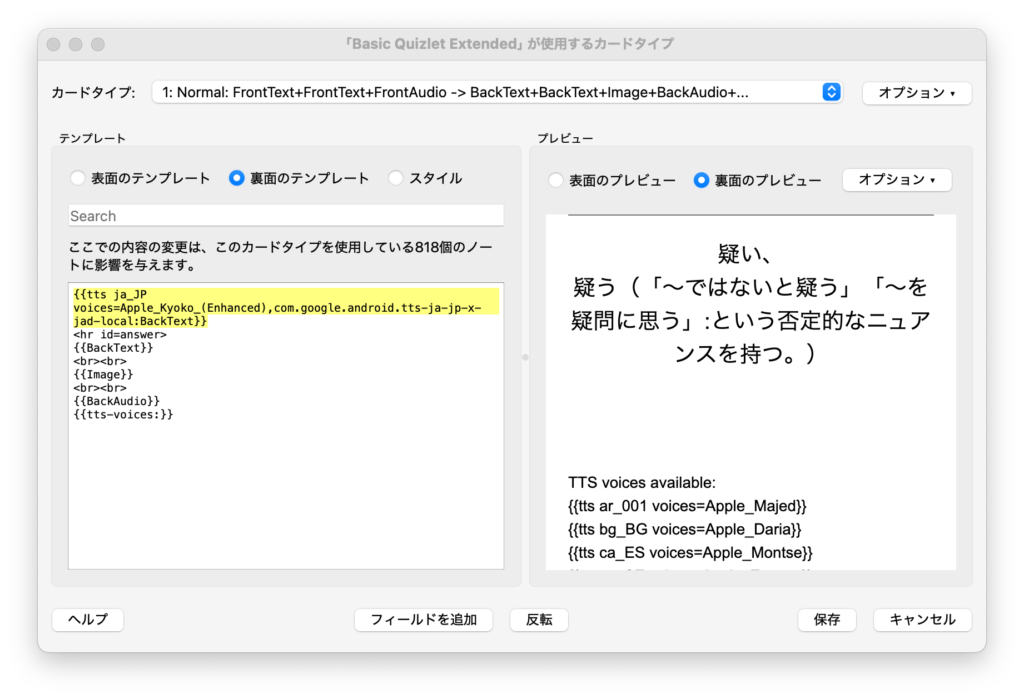The width and height of the screenshot is (1024, 699).
Task: Cancel with the キャンセル button
Action: tap(922, 619)
